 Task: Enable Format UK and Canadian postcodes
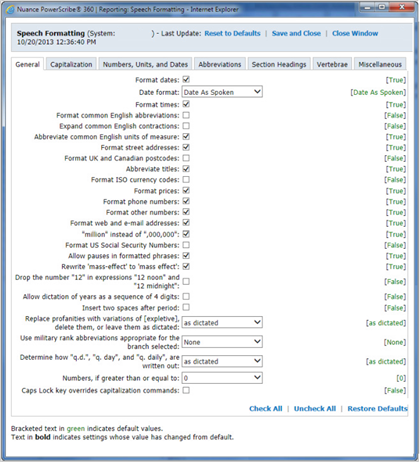[186, 158]
